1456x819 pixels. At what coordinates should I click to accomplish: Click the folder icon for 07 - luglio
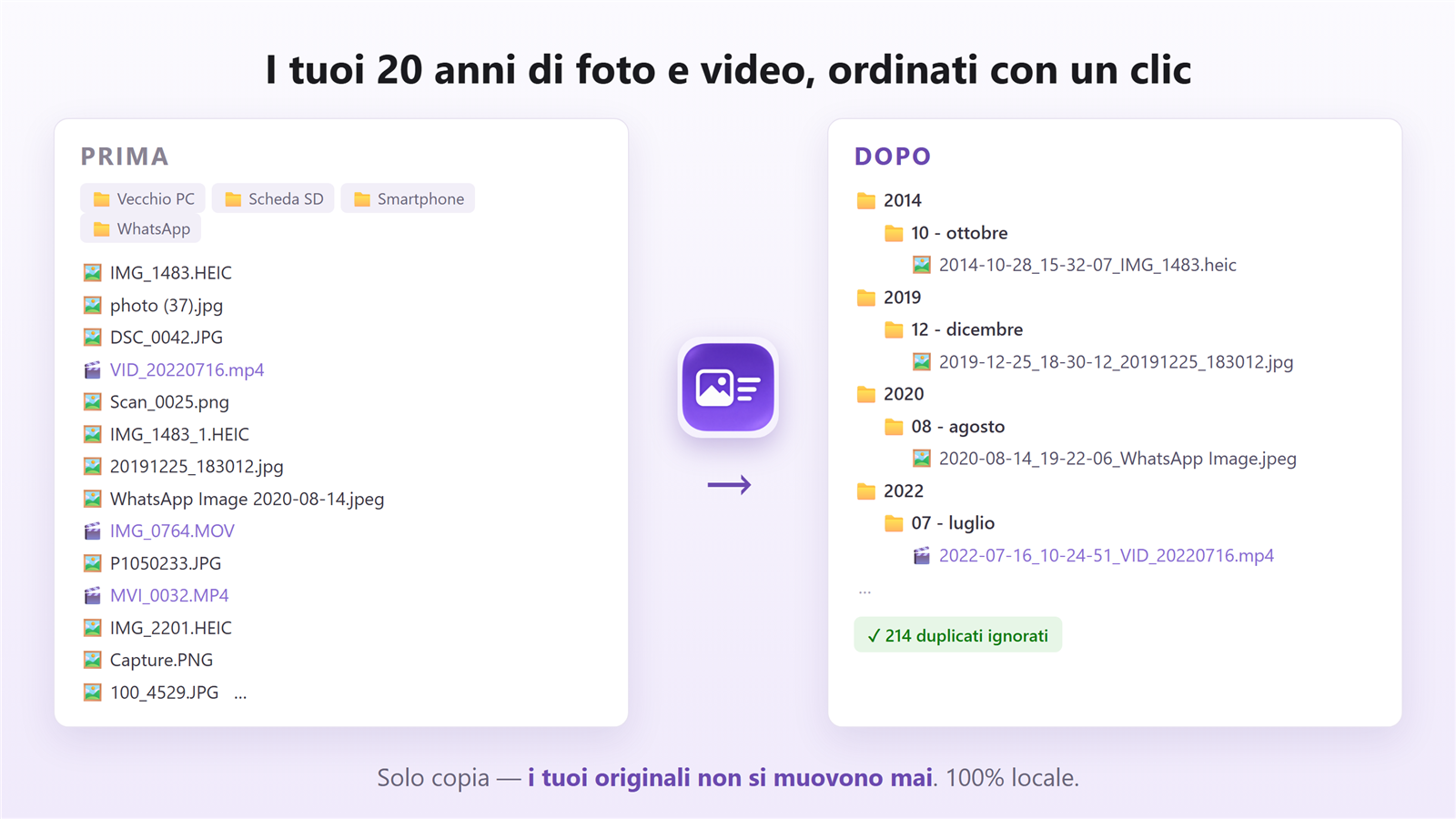[895, 523]
